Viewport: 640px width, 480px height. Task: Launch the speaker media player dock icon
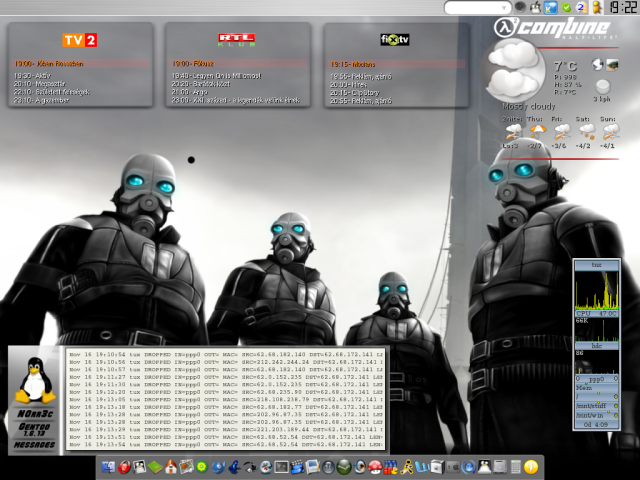pos(359,467)
